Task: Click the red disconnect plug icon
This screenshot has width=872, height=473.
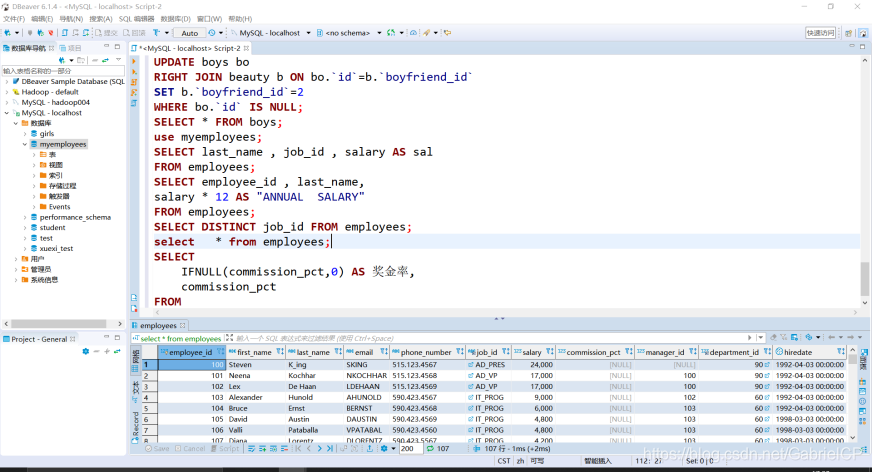Action: point(51,33)
